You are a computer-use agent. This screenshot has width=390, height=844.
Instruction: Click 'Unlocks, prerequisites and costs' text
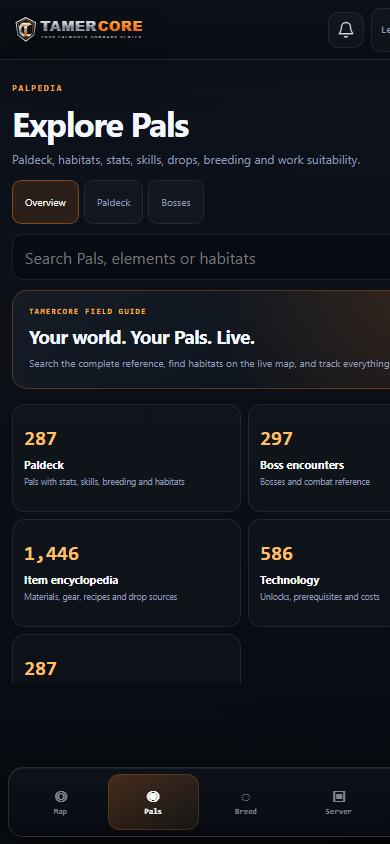point(320,597)
